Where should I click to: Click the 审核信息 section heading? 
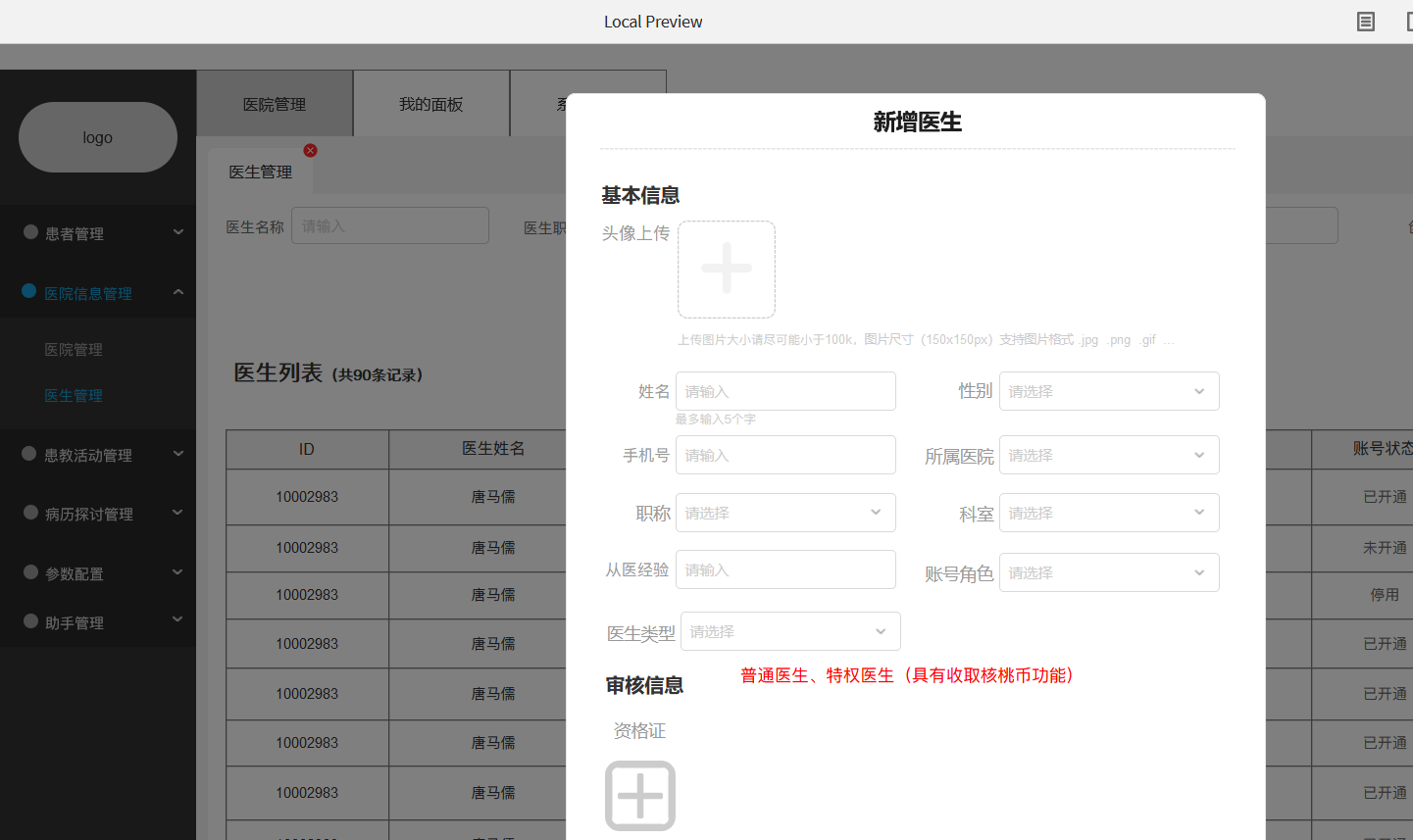point(644,685)
